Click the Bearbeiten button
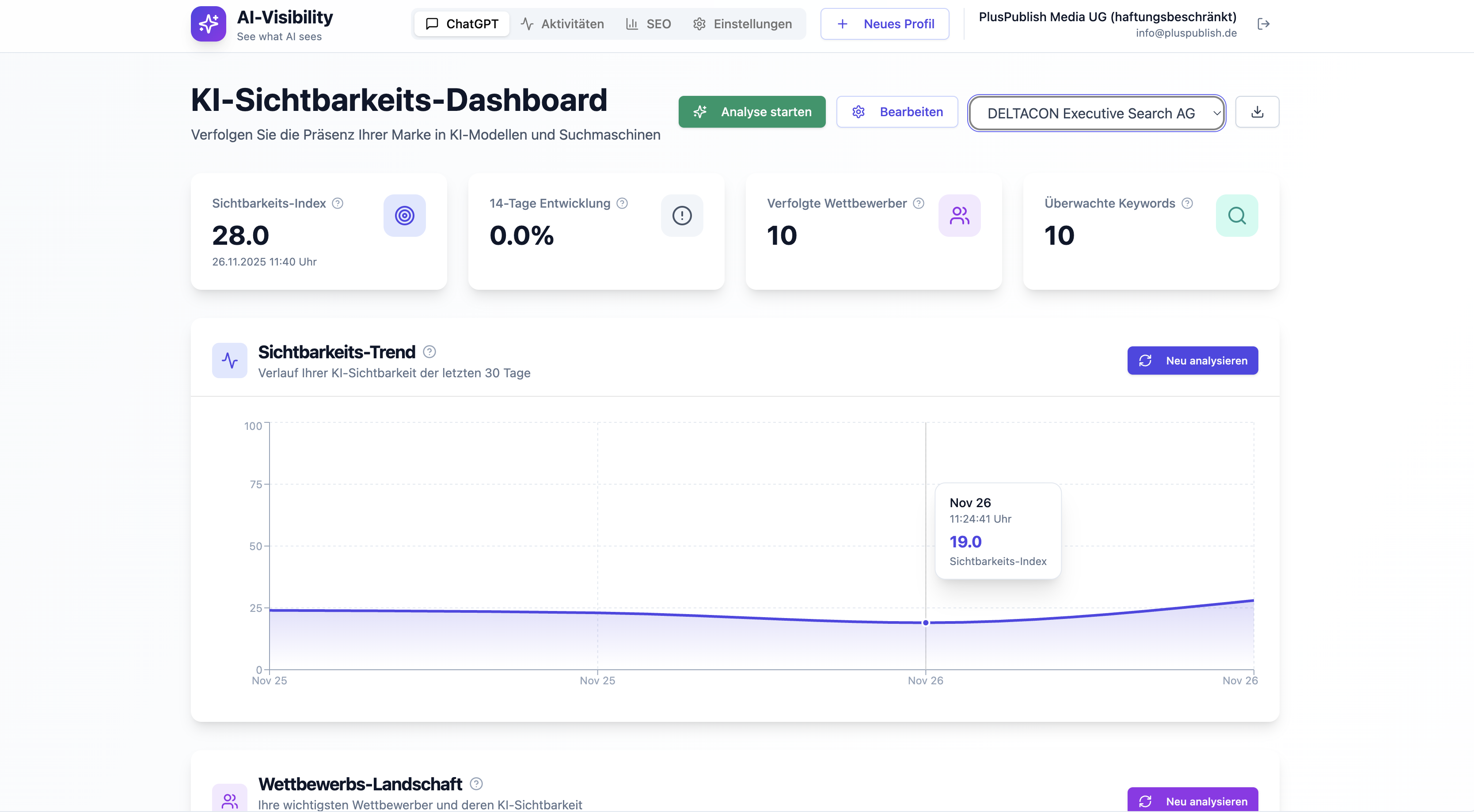The width and height of the screenshot is (1474, 812). [897, 112]
